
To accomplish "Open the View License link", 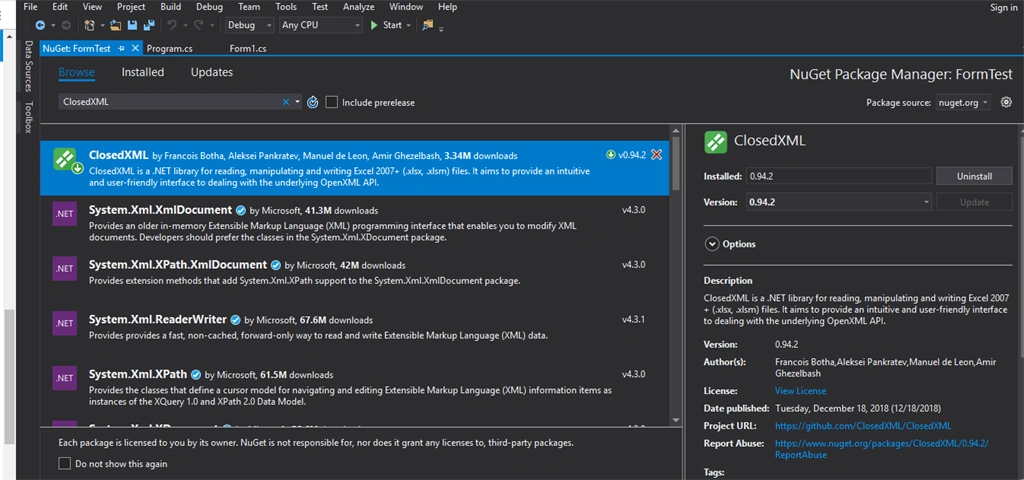I will tap(800, 391).
